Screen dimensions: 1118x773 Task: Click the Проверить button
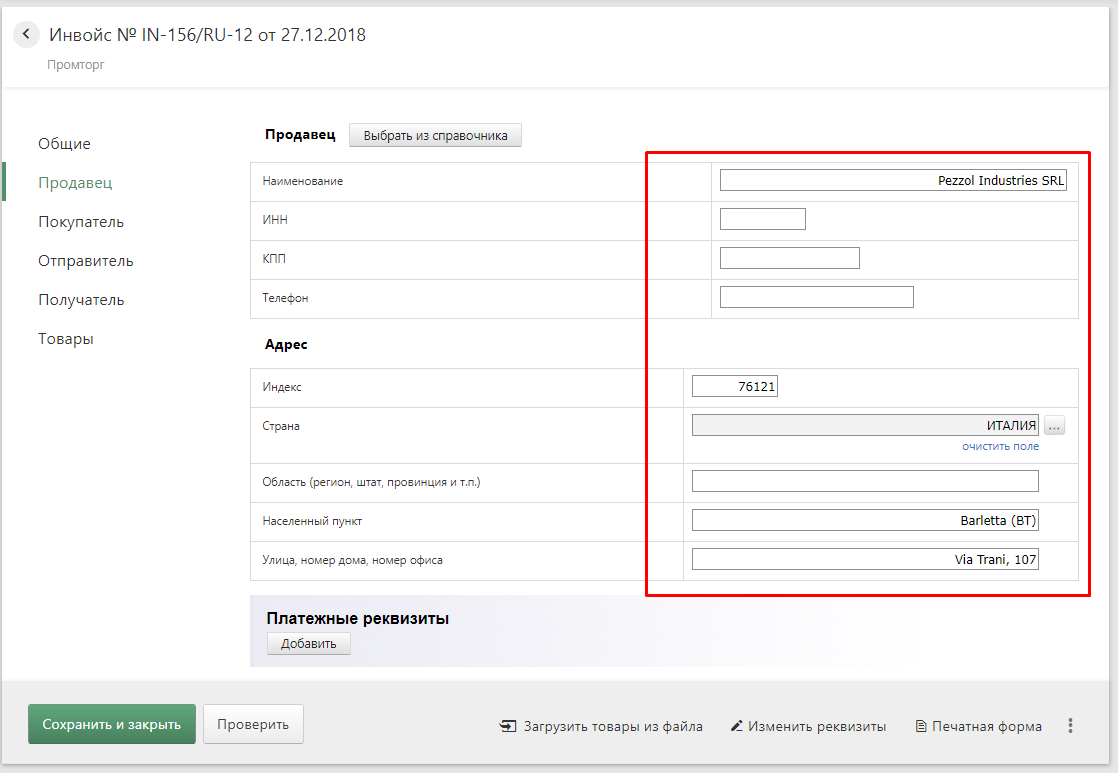click(253, 724)
